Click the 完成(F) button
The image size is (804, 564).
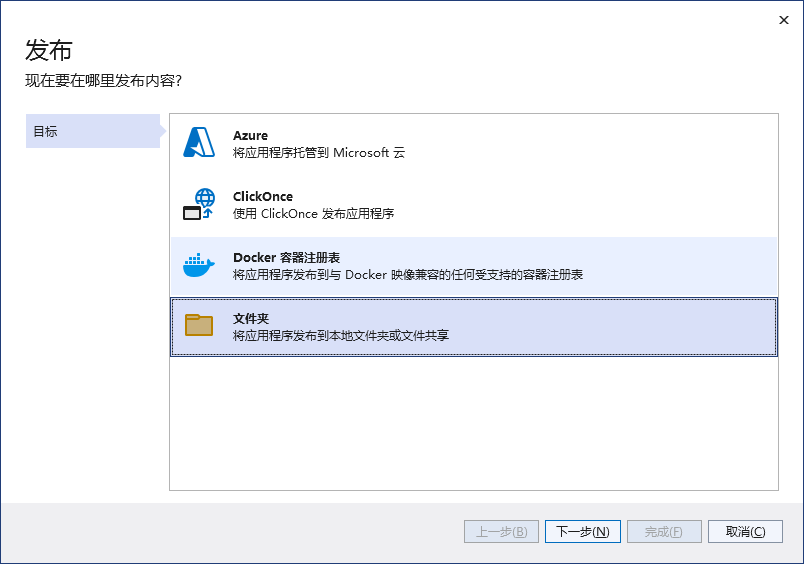point(664,532)
